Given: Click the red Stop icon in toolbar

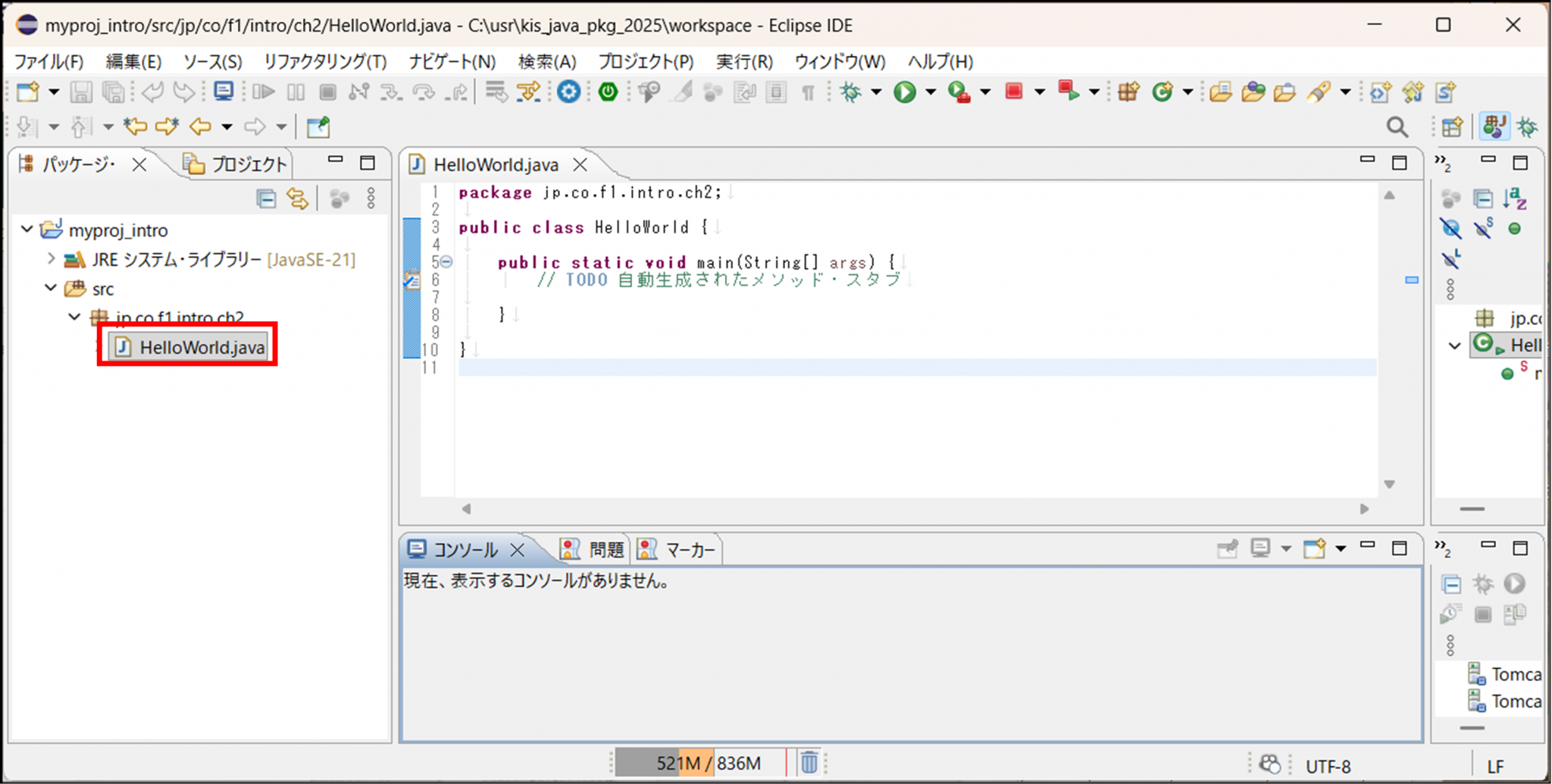Looking at the screenshot, I should click(1013, 92).
